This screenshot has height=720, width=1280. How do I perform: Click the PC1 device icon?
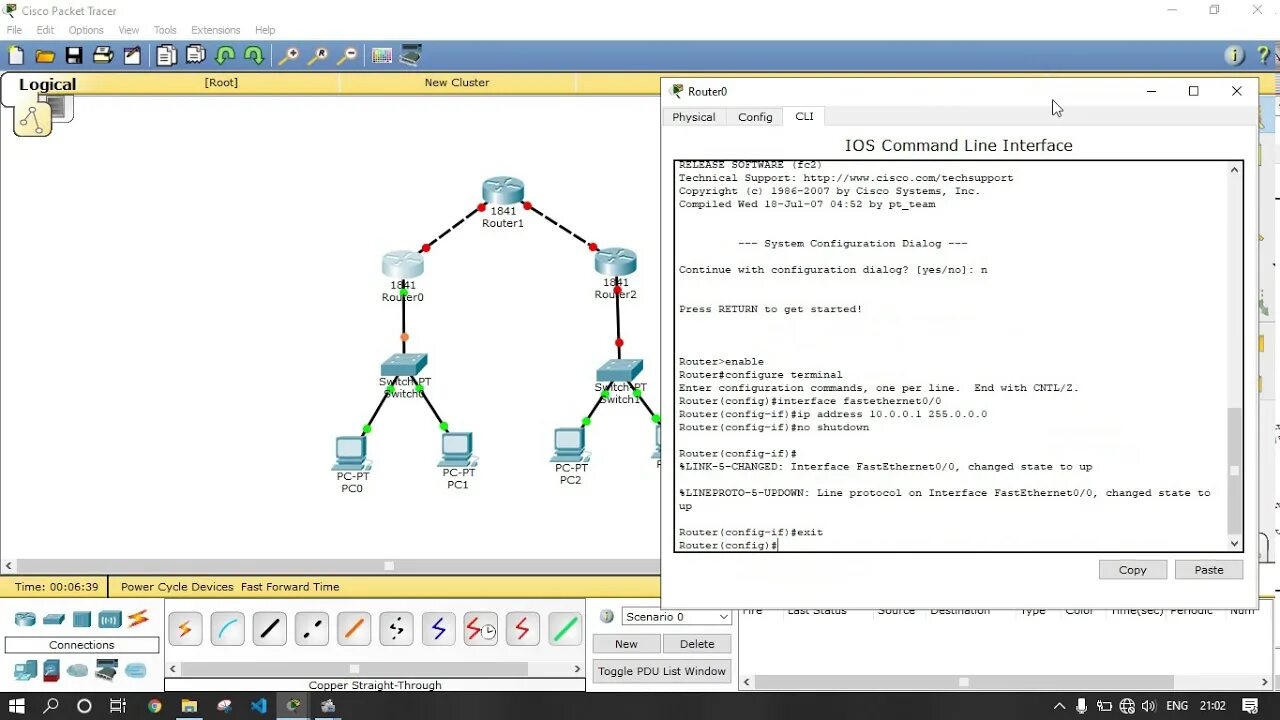[x=457, y=450]
